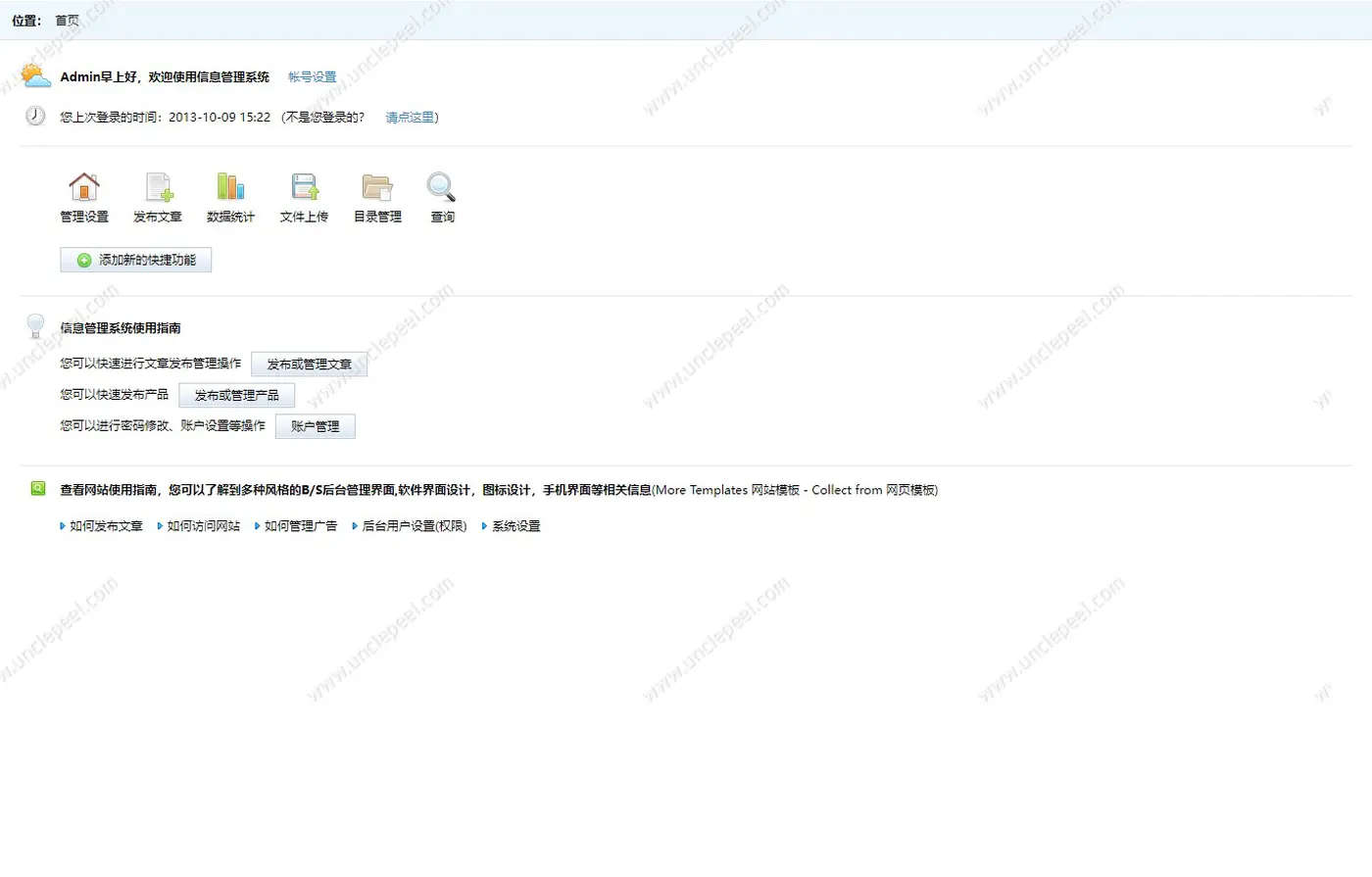1372x877 pixels.
Task: Open the 账户管理 button
Action: coord(316,426)
